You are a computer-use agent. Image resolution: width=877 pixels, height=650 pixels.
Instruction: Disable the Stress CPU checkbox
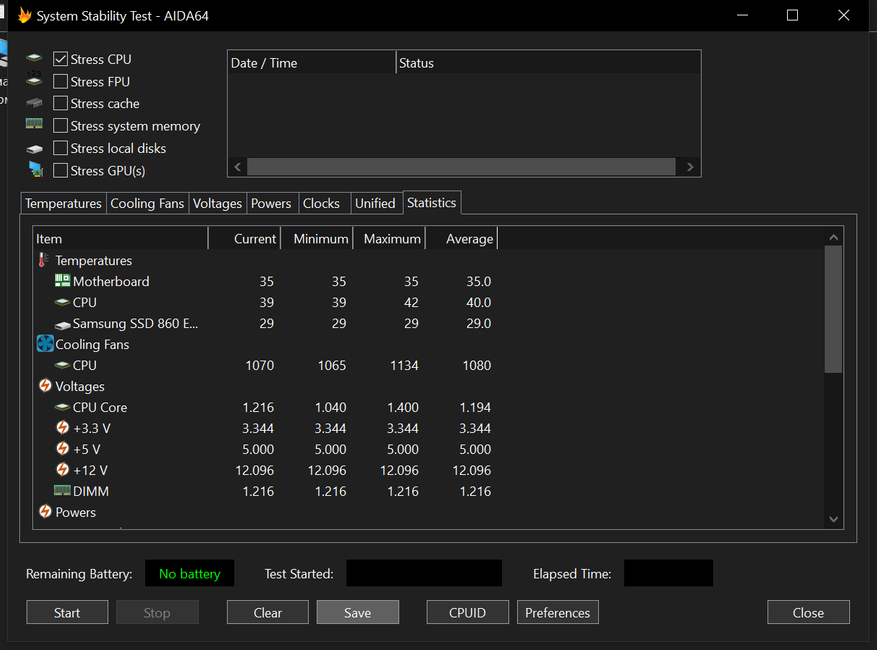[x=61, y=60]
